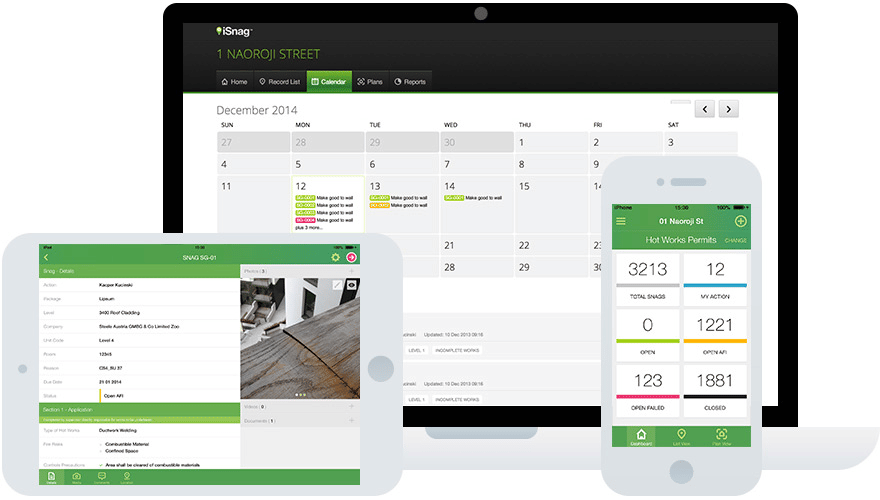This screenshot has height=500, width=880.
Task: Tap the 'Kacper Kucinski' action row
Action: [x=139, y=285]
